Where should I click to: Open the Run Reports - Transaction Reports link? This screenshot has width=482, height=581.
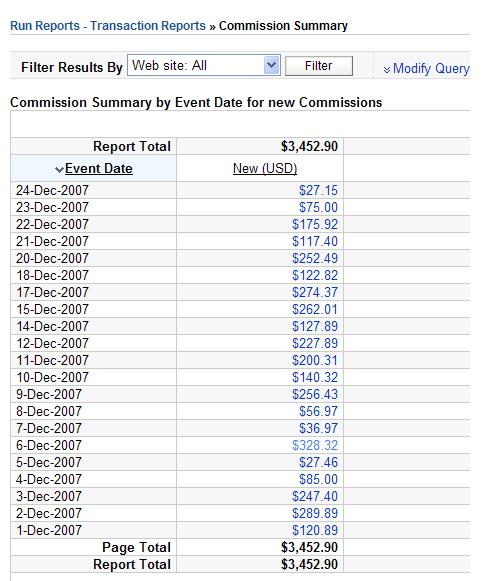click(108, 26)
